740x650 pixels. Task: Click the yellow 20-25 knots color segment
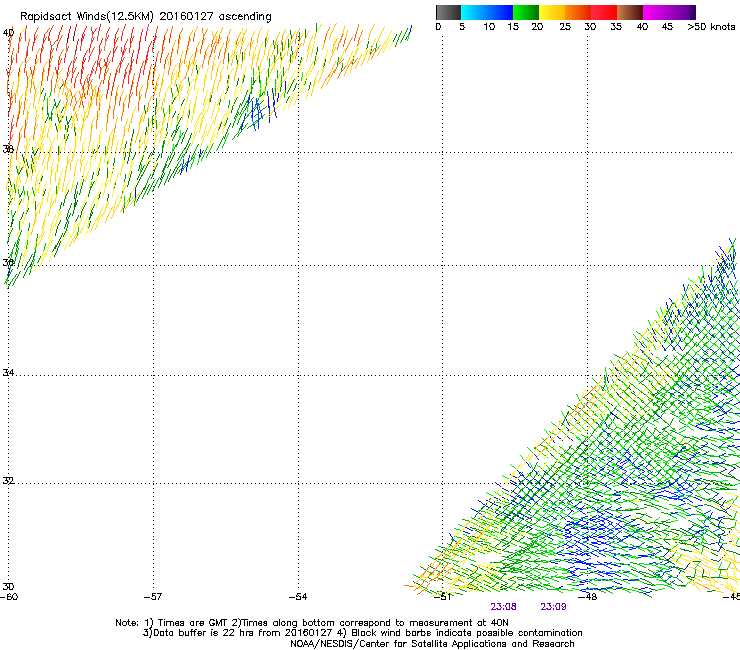click(552, 12)
